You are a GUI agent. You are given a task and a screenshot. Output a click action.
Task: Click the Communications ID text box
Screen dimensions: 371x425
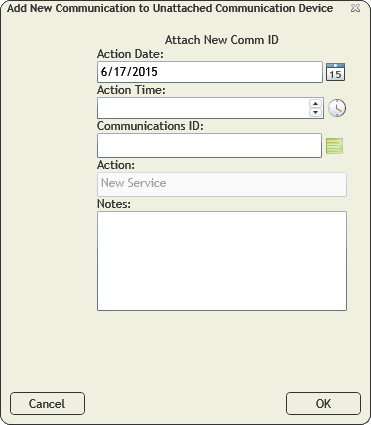coord(209,146)
